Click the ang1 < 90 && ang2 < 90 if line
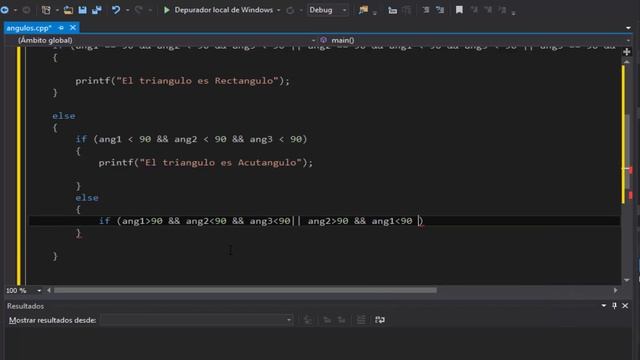640x360 pixels. (191, 139)
